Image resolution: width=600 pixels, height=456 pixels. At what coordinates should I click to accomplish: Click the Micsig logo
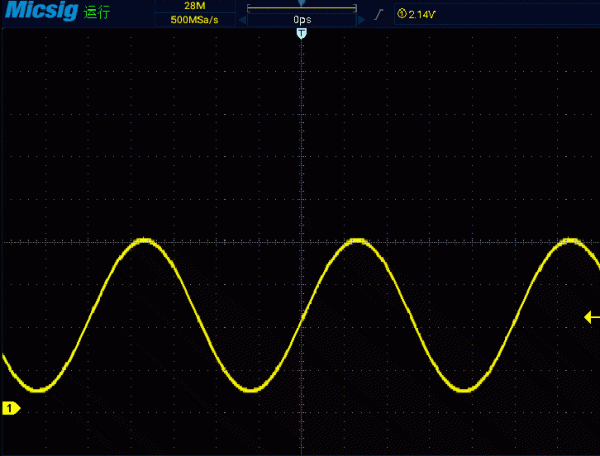pyautogui.click(x=41, y=10)
